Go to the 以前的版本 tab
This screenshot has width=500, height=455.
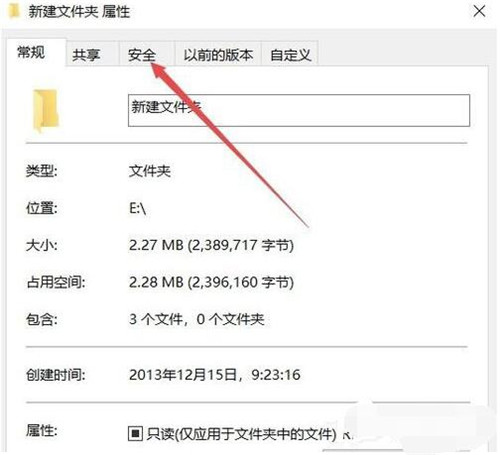pyautogui.click(x=218, y=54)
